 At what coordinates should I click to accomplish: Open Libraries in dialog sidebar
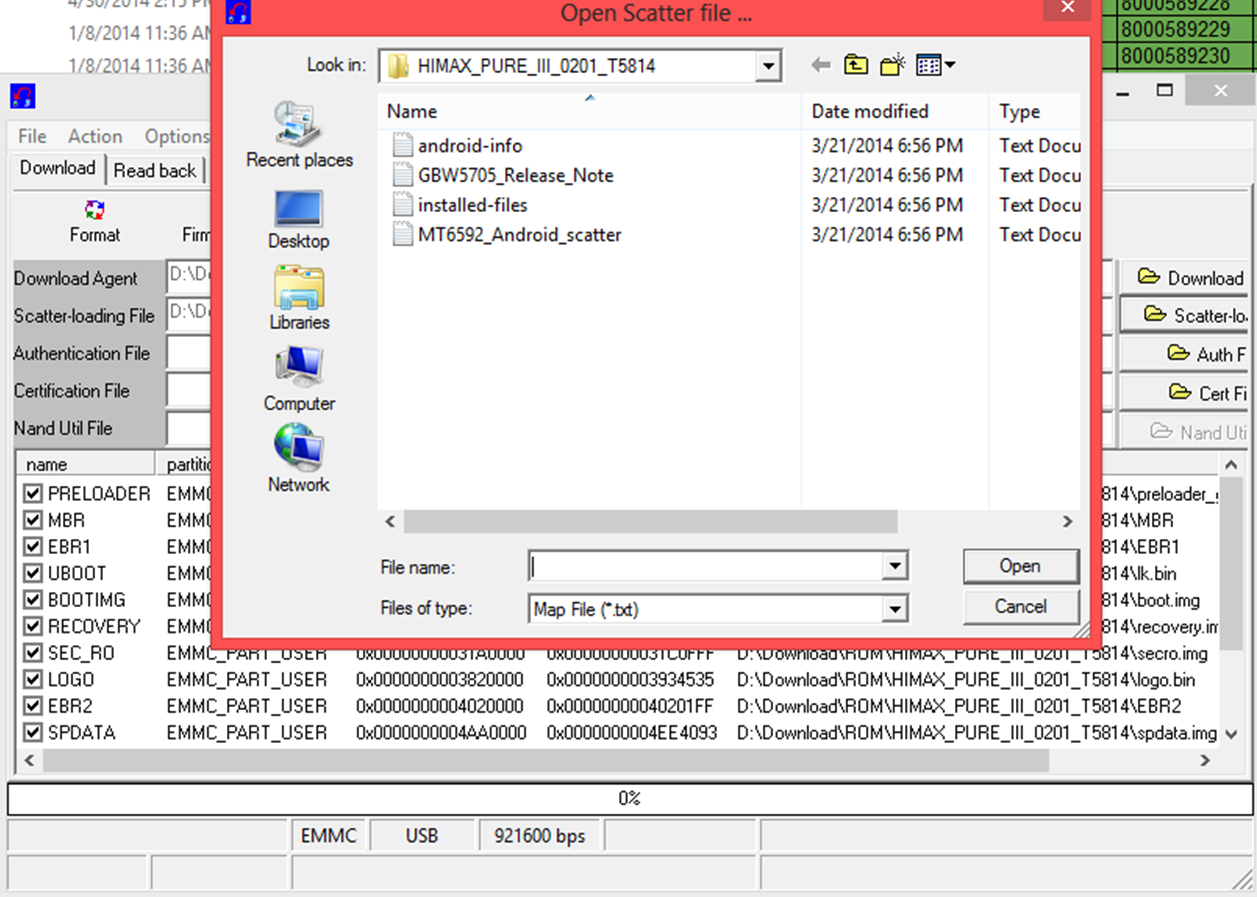pyautogui.click(x=299, y=298)
